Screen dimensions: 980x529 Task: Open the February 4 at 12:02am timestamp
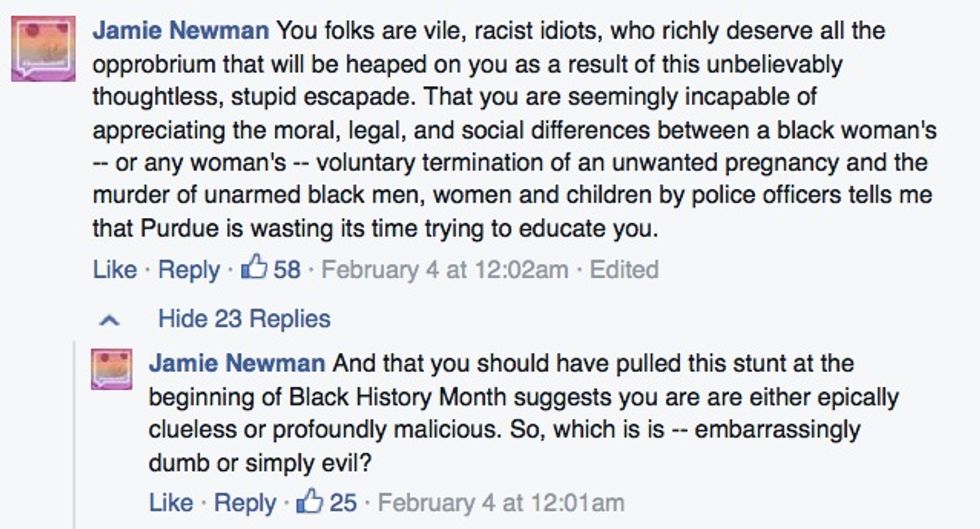(444, 269)
